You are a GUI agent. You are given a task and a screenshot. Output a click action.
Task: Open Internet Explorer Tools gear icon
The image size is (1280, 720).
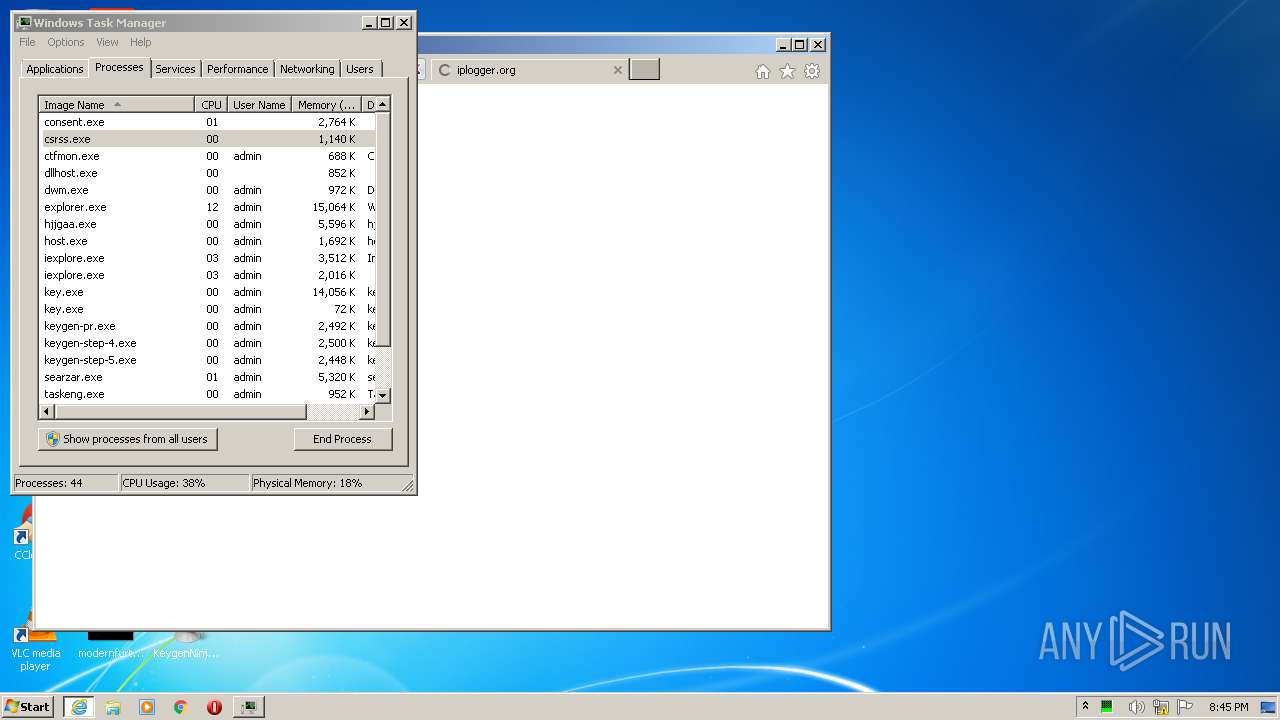812,71
